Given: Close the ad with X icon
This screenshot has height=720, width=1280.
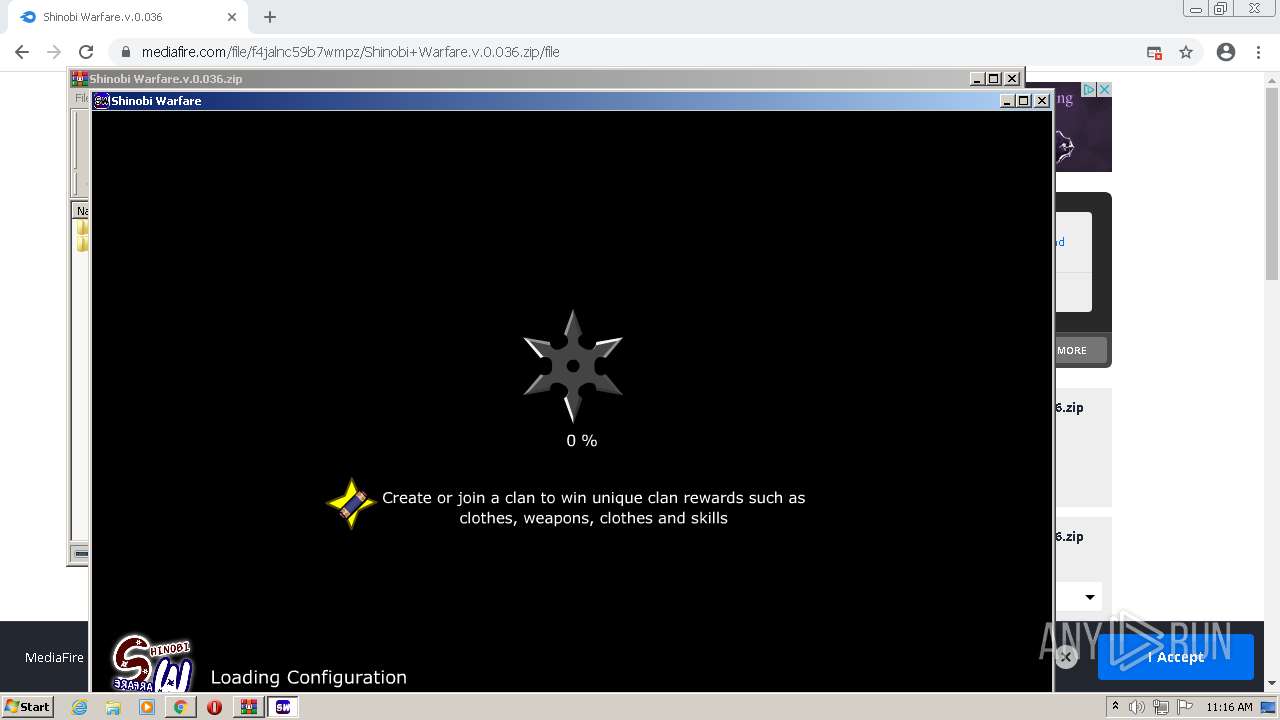Looking at the screenshot, I should (x=1104, y=89).
